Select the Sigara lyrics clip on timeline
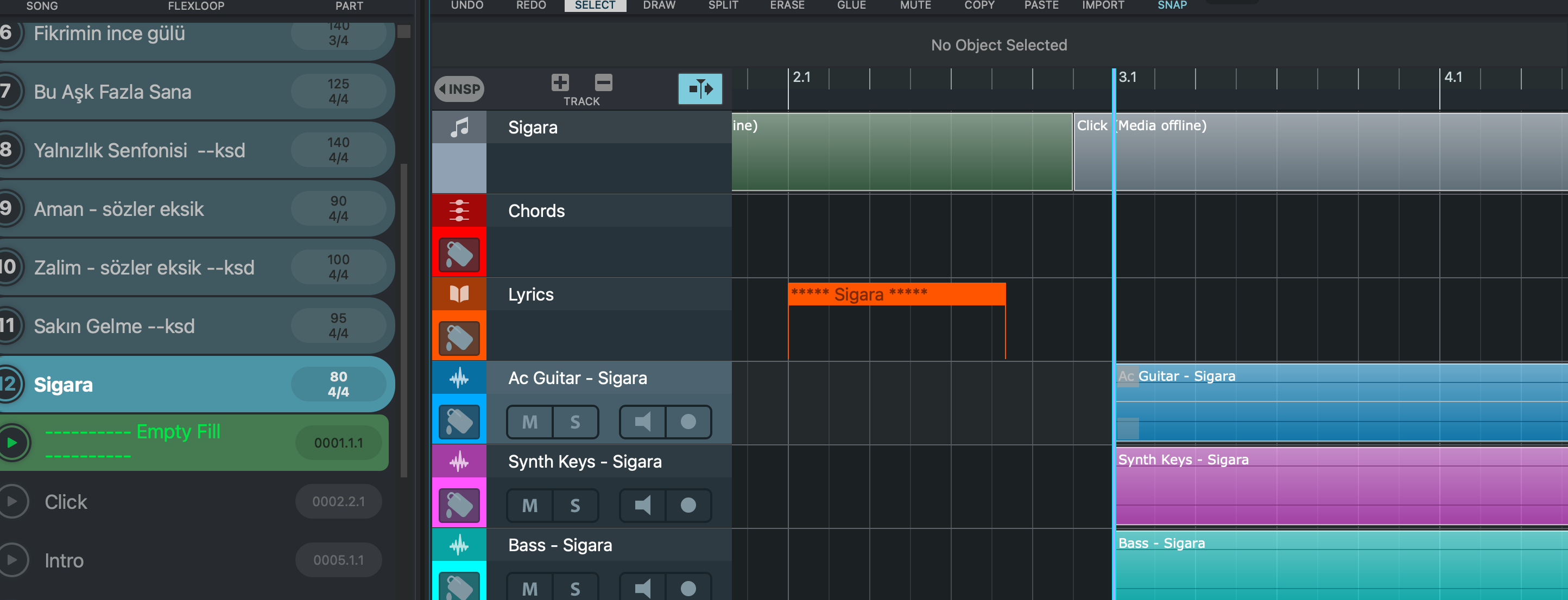 (x=896, y=294)
